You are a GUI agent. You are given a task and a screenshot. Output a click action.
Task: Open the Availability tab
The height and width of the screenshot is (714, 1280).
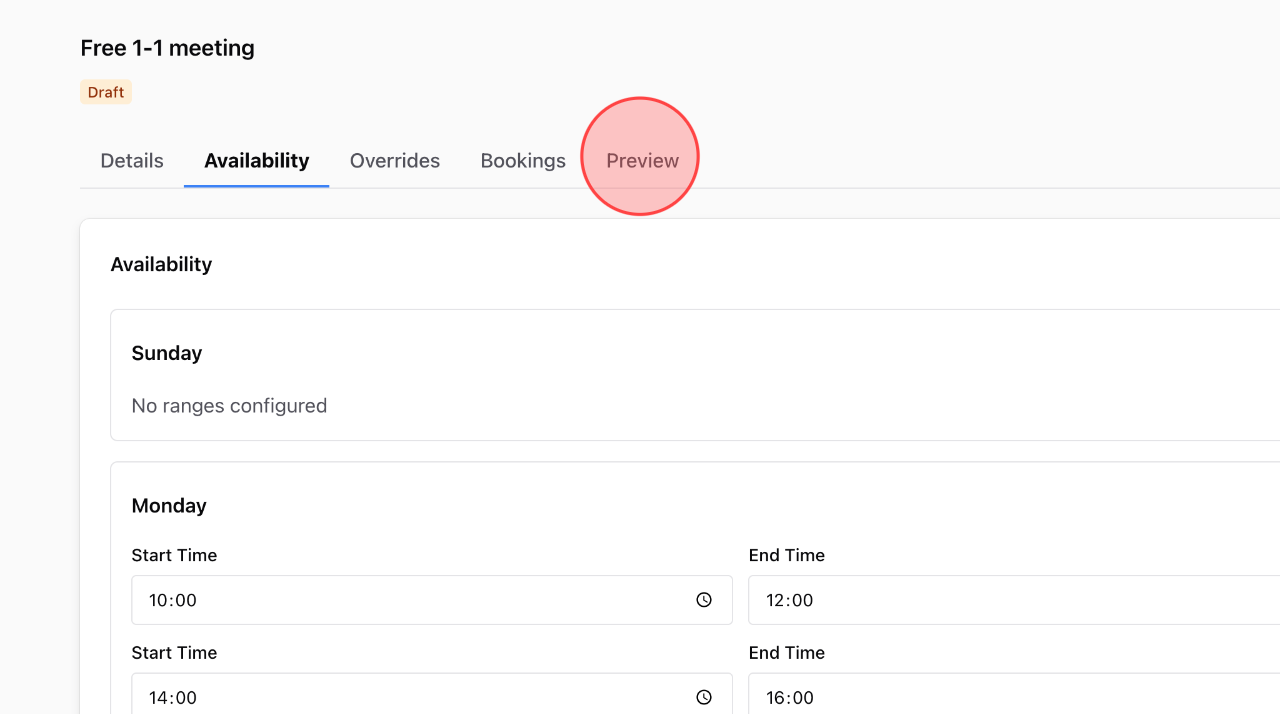click(x=257, y=160)
